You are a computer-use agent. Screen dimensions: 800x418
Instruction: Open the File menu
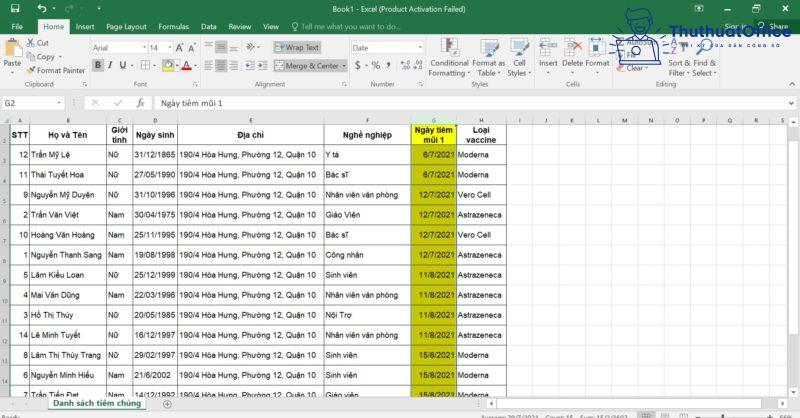[x=17, y=27]
